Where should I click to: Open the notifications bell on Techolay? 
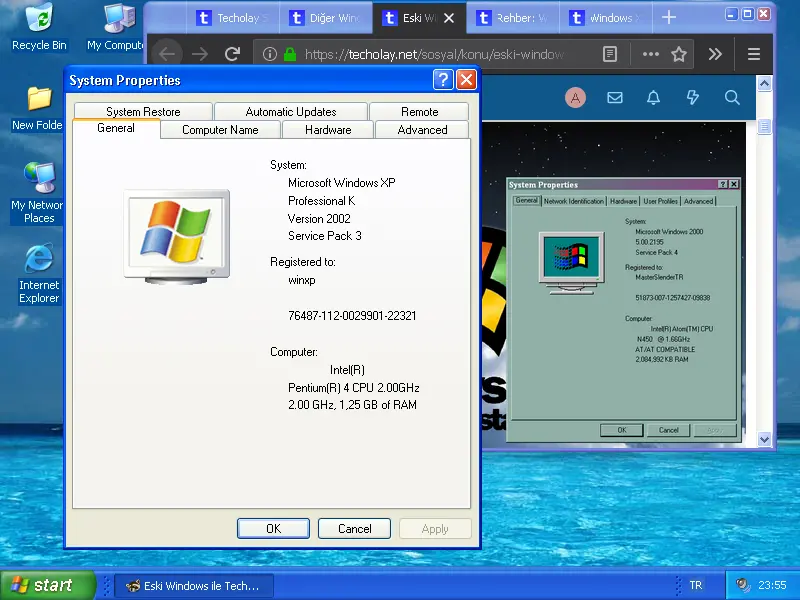coord(654,97)
